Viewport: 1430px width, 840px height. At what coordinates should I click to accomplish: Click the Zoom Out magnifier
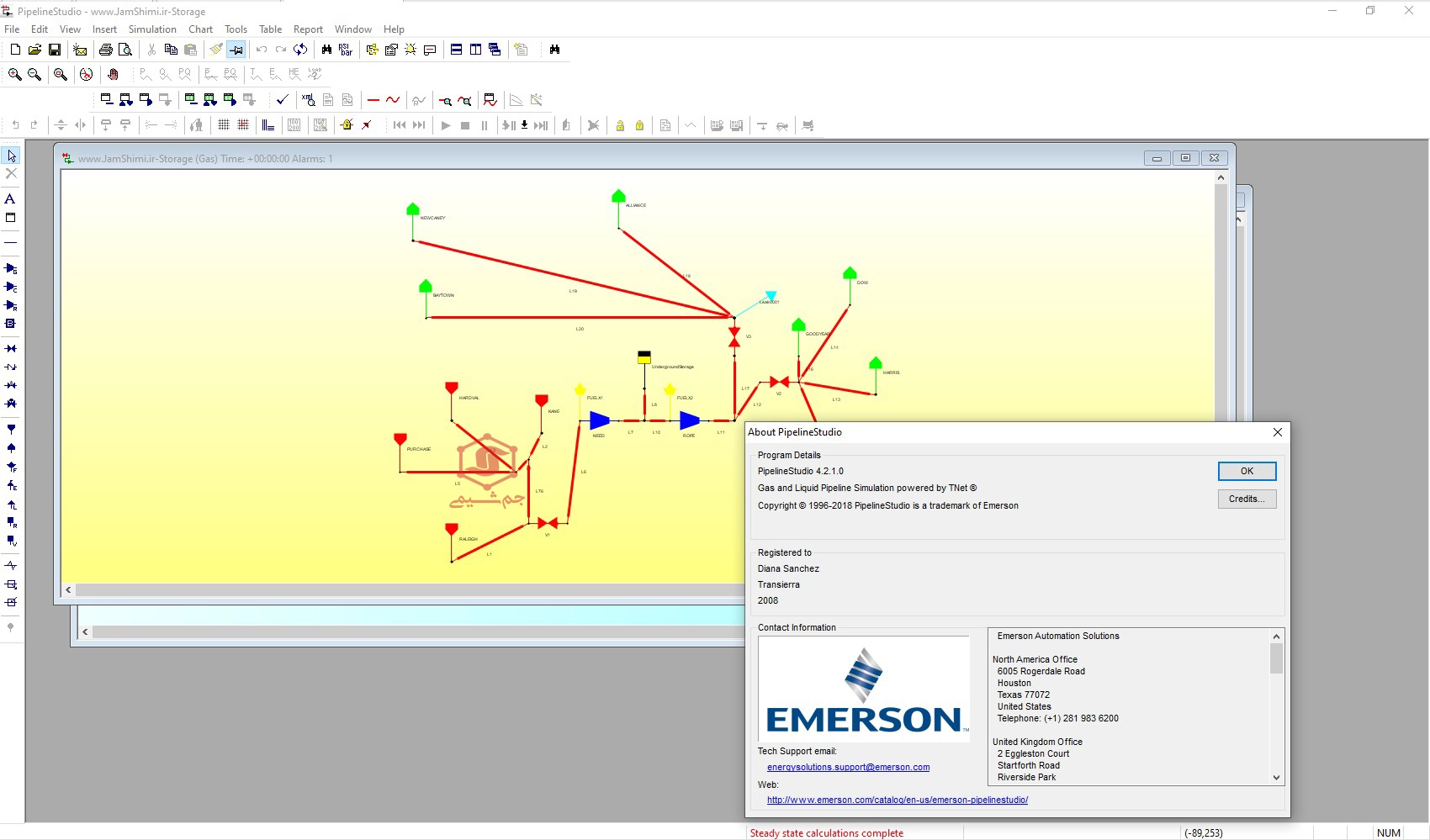[x=34, y=75]
